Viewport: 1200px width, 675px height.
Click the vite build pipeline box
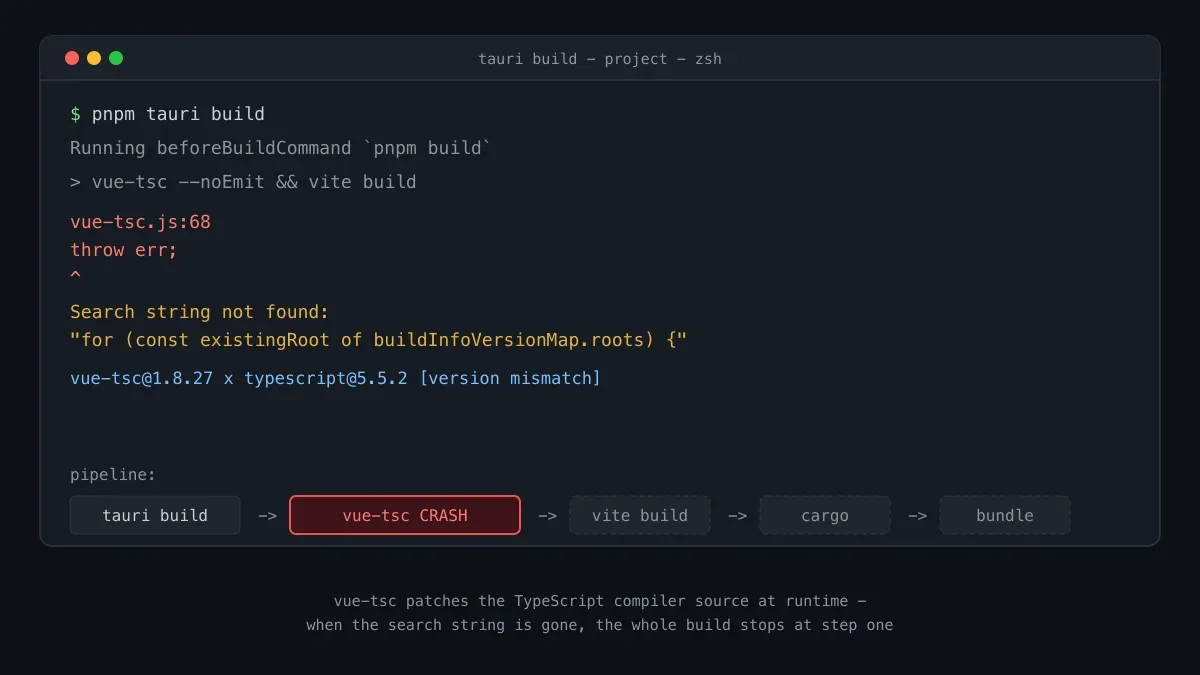pos(640,515)
